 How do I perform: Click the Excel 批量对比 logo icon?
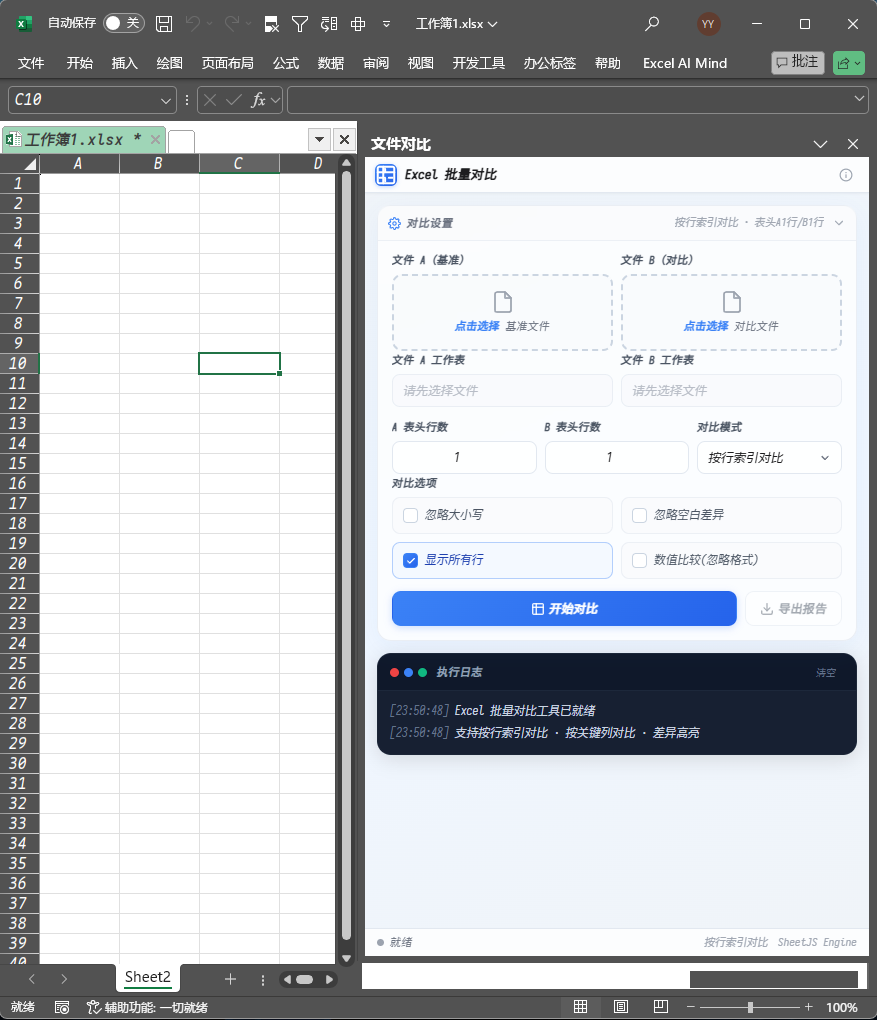point(386,175)
